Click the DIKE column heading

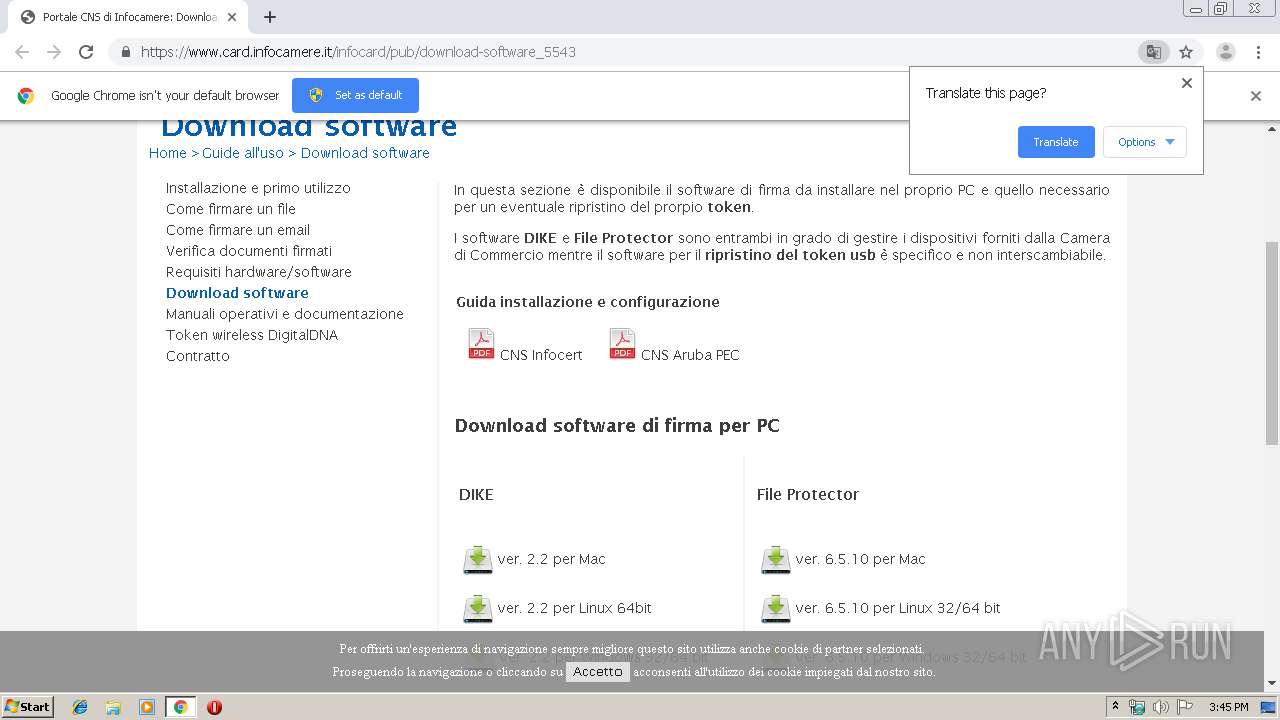tap(476, 494)
